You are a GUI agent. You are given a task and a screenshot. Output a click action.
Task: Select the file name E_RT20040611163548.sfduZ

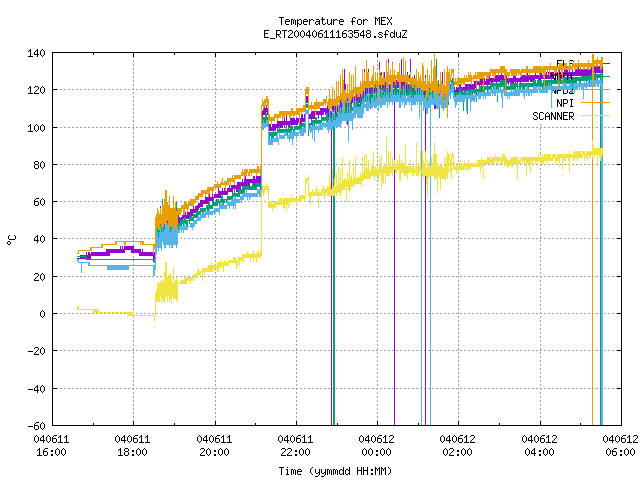(x=335, y=34)
